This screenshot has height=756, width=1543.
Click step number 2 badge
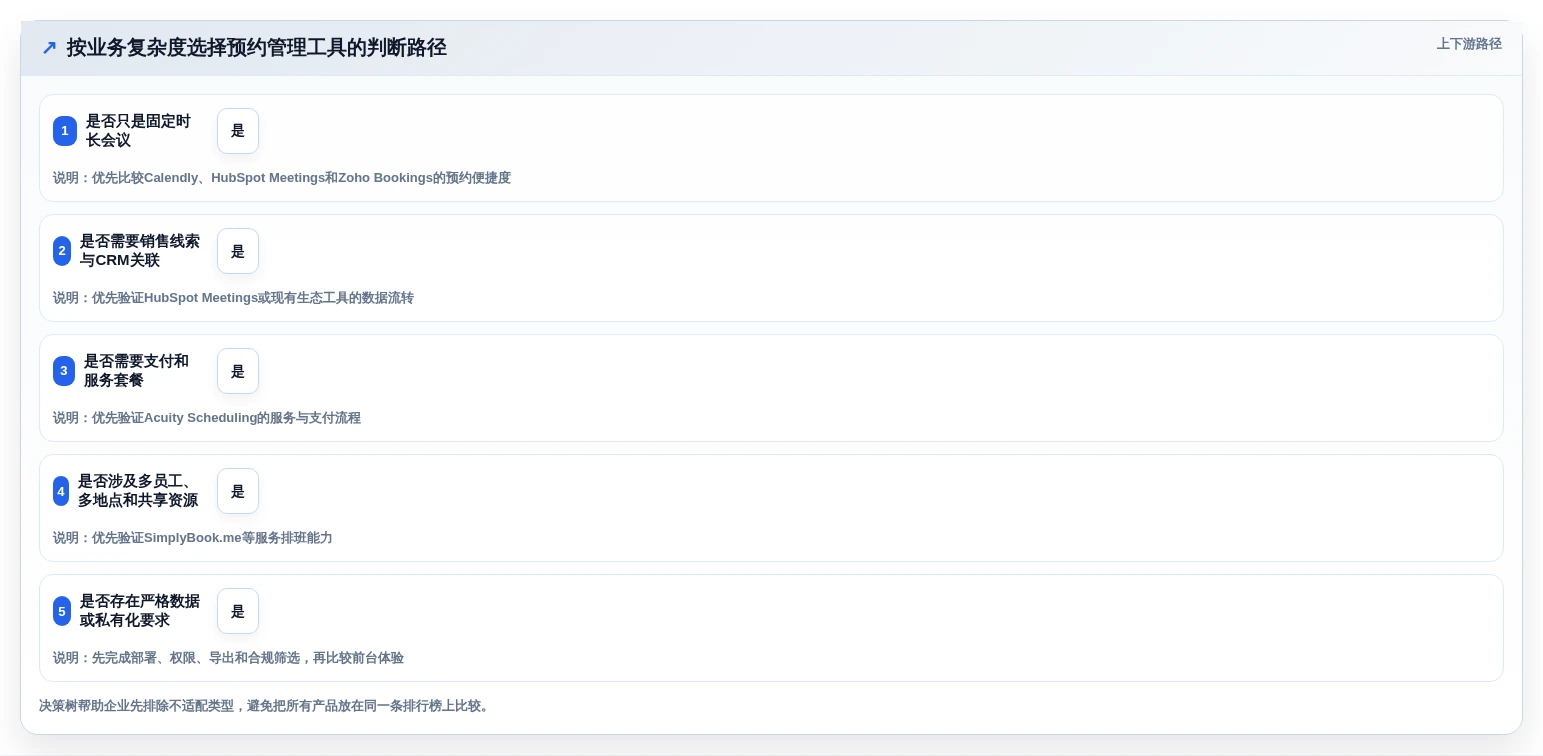click(x=62, y=251)
